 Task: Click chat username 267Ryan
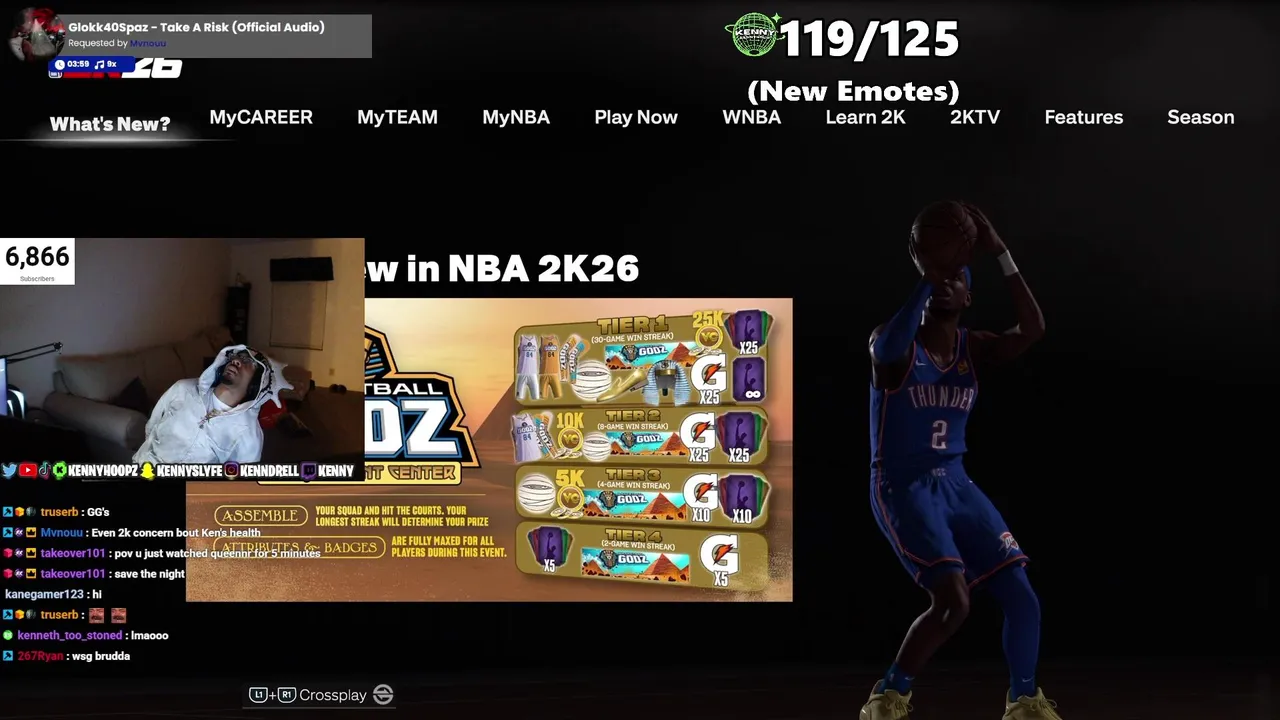pyautogui.click(x=40, y=656)
